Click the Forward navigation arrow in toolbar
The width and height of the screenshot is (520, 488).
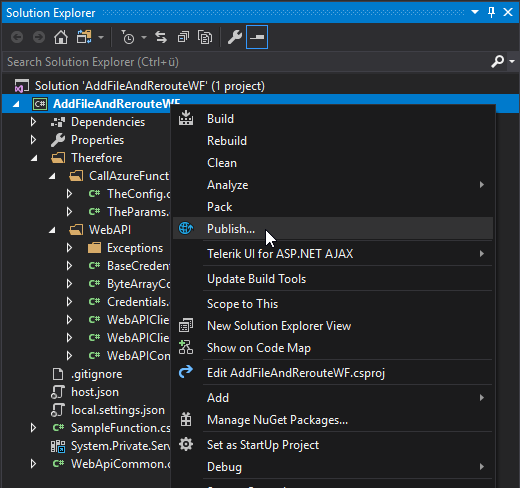[39, 37]
